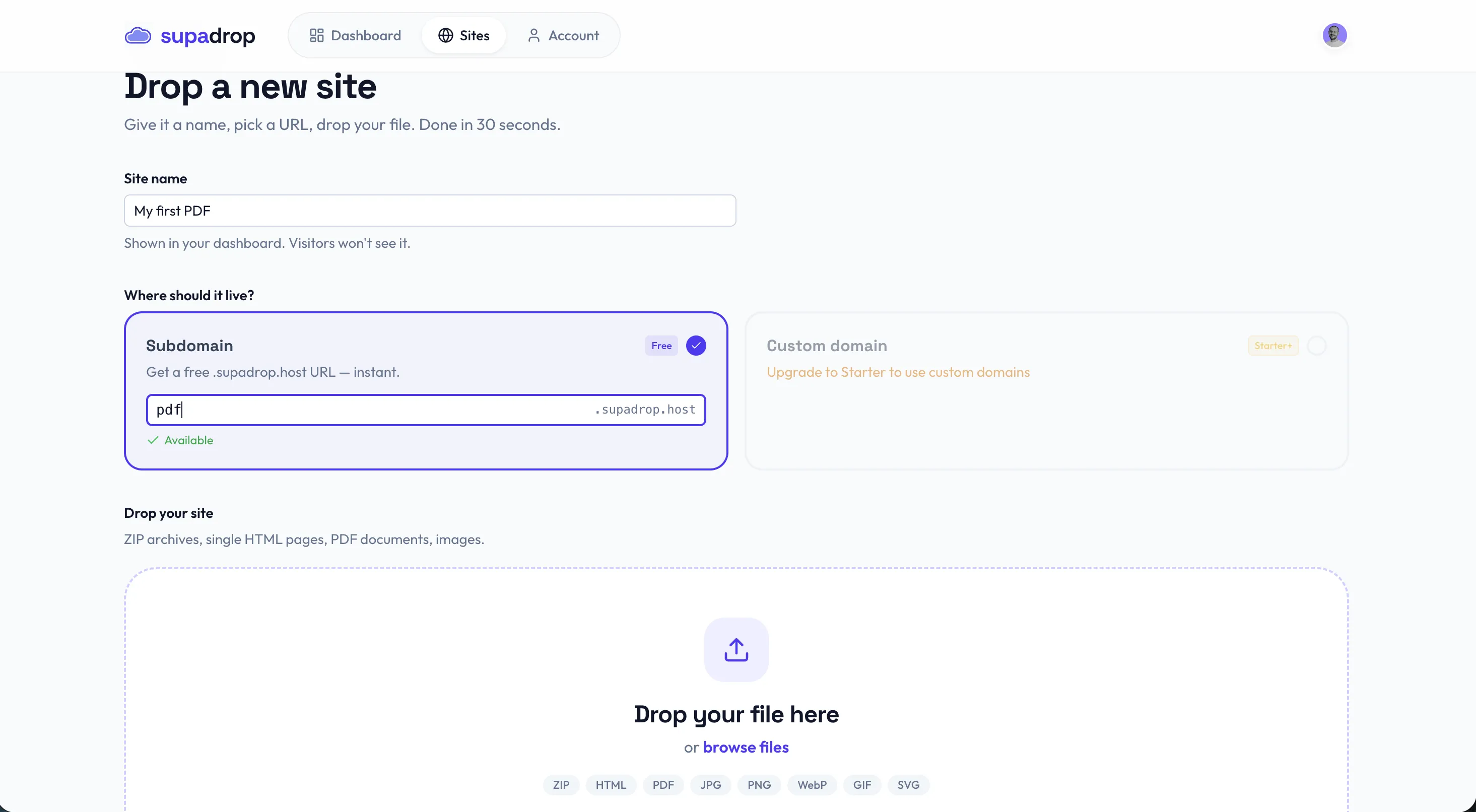
Task: Click the 'Subdomain' card title
Action: click(x=189, y=346)
